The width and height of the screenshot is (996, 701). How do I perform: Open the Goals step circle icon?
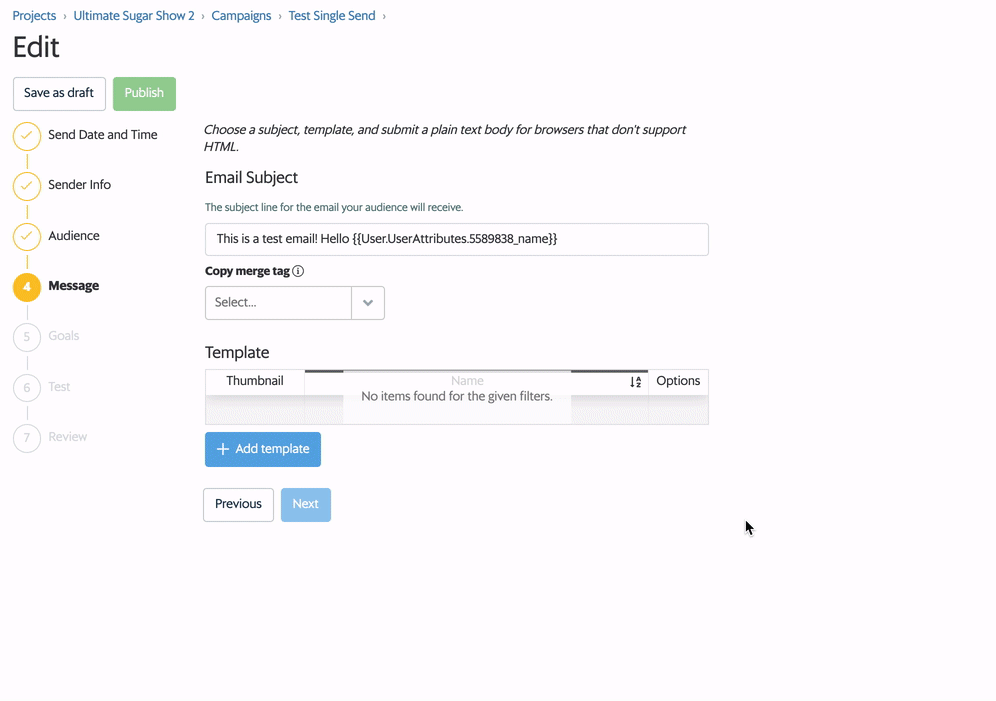click(x=26, y=337)
